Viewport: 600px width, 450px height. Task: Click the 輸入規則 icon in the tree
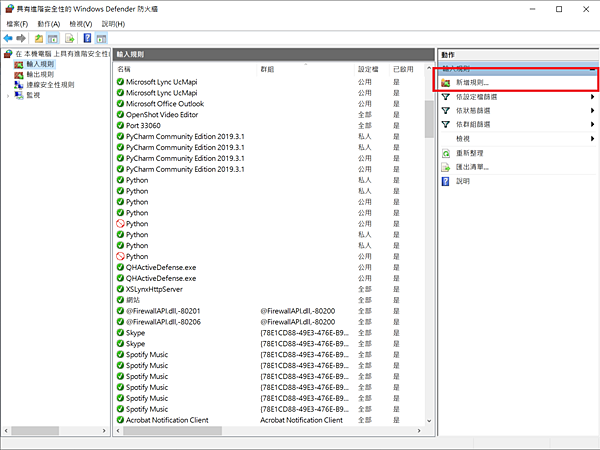pyautogui.click(x=19, y=65)
